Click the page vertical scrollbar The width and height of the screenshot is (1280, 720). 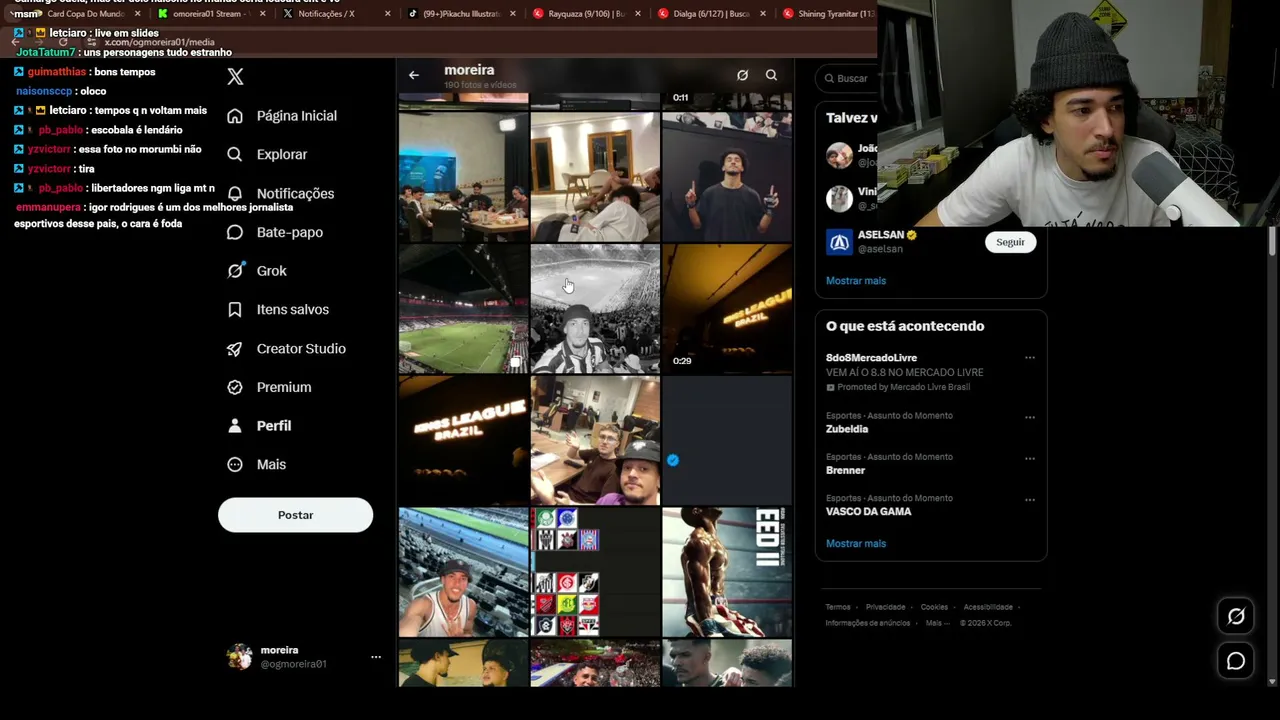click(x=1272, y=240)
